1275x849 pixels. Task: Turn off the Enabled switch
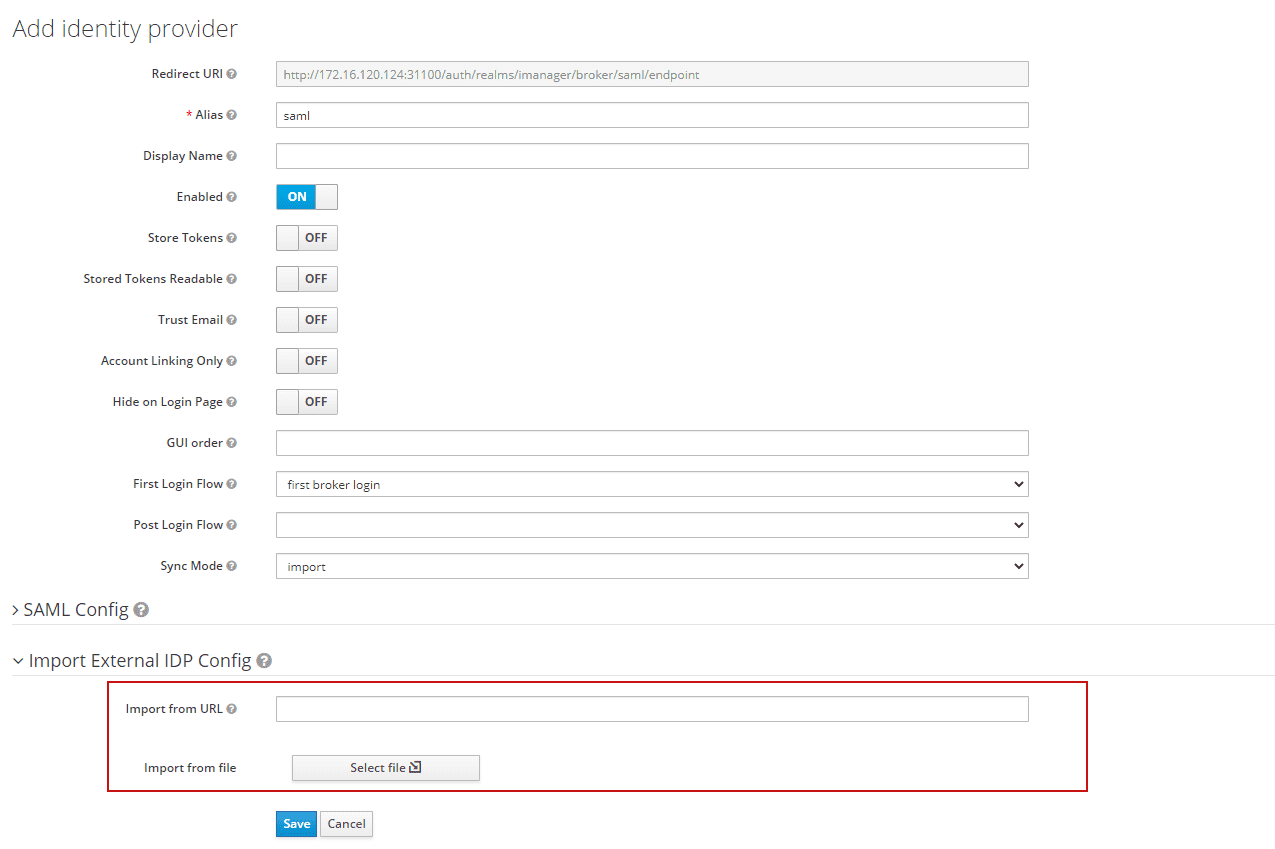(x=307, y=197)
